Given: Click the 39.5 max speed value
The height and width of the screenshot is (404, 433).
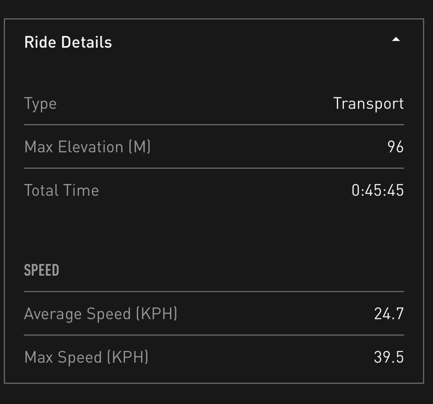Looking at the screenshot, I should pos(389,357).
